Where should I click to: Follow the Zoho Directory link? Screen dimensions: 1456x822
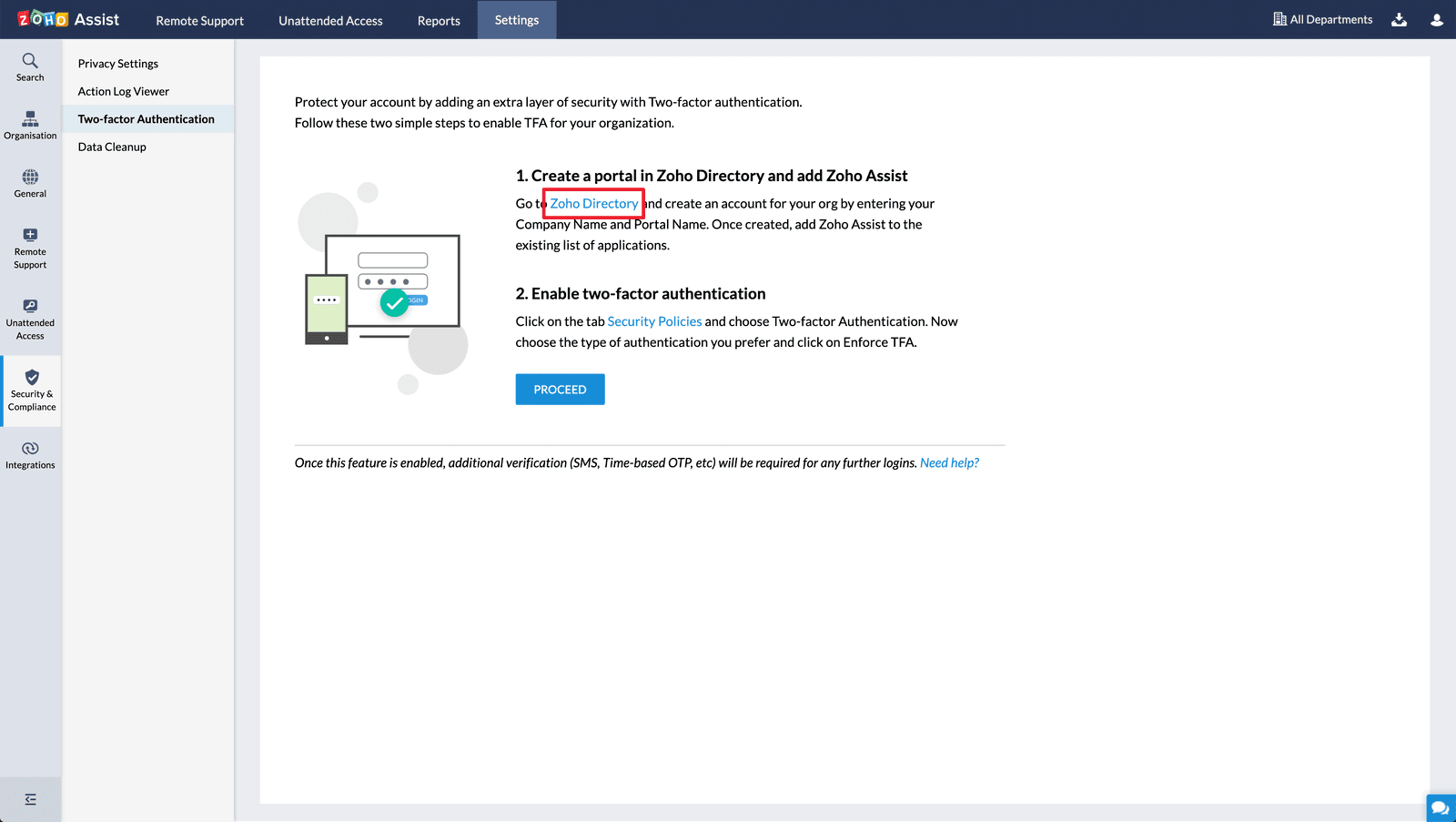coord(594,203)
